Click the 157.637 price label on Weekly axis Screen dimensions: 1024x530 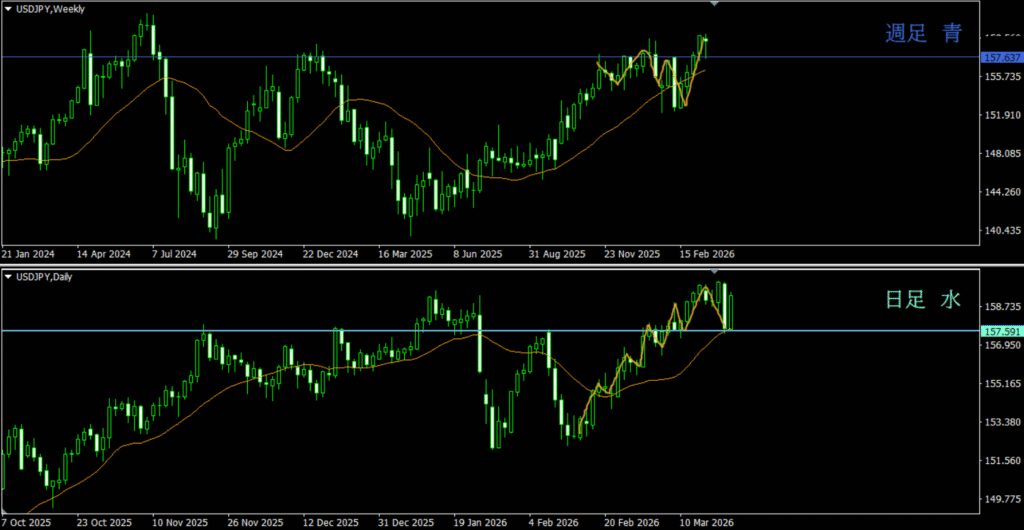[1001, 57]
